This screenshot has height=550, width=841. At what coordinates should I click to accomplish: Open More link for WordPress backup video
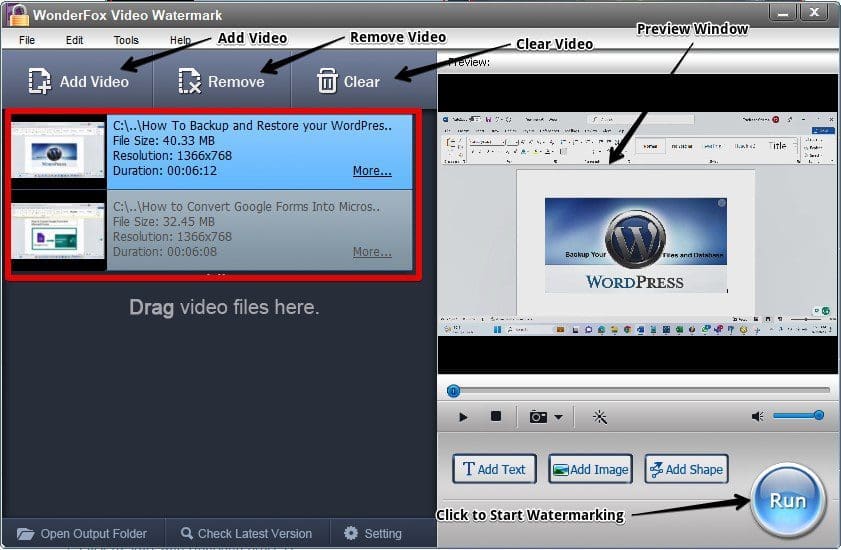pos(372,171)
